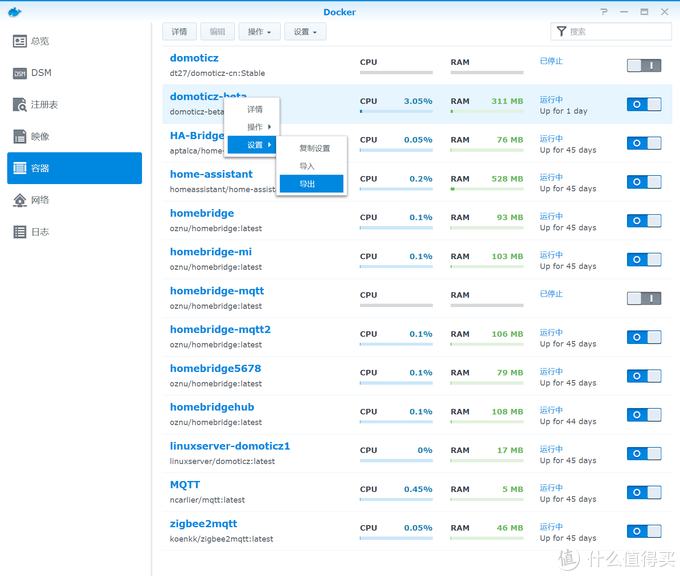Select 复制设置 in the submenu
The height and width of the screenshot is (576, 680).
[x=314, y=148]
